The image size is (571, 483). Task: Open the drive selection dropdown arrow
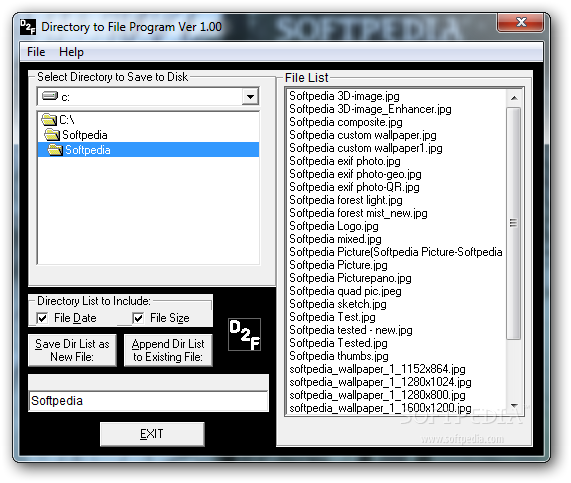coord(250,97)
